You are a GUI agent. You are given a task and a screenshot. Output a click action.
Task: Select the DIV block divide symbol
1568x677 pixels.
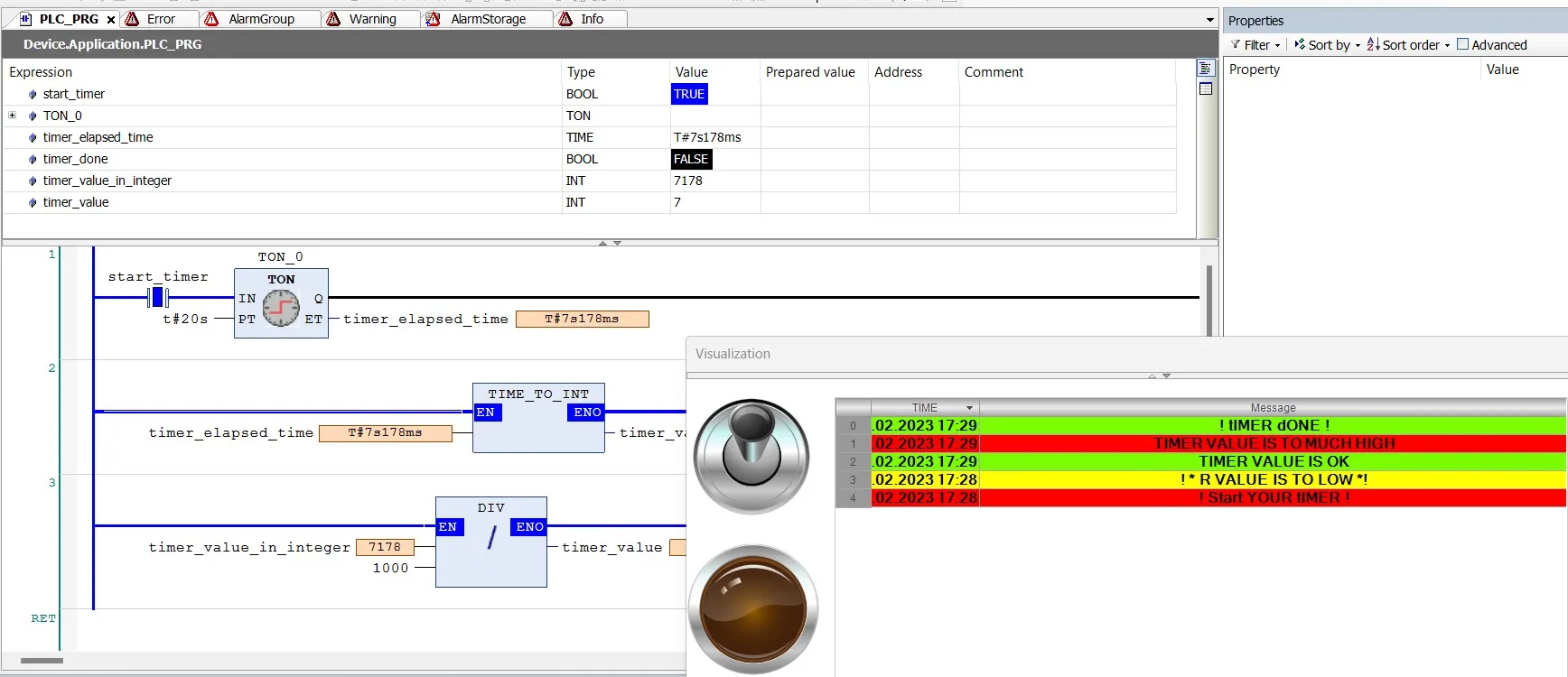491,538
